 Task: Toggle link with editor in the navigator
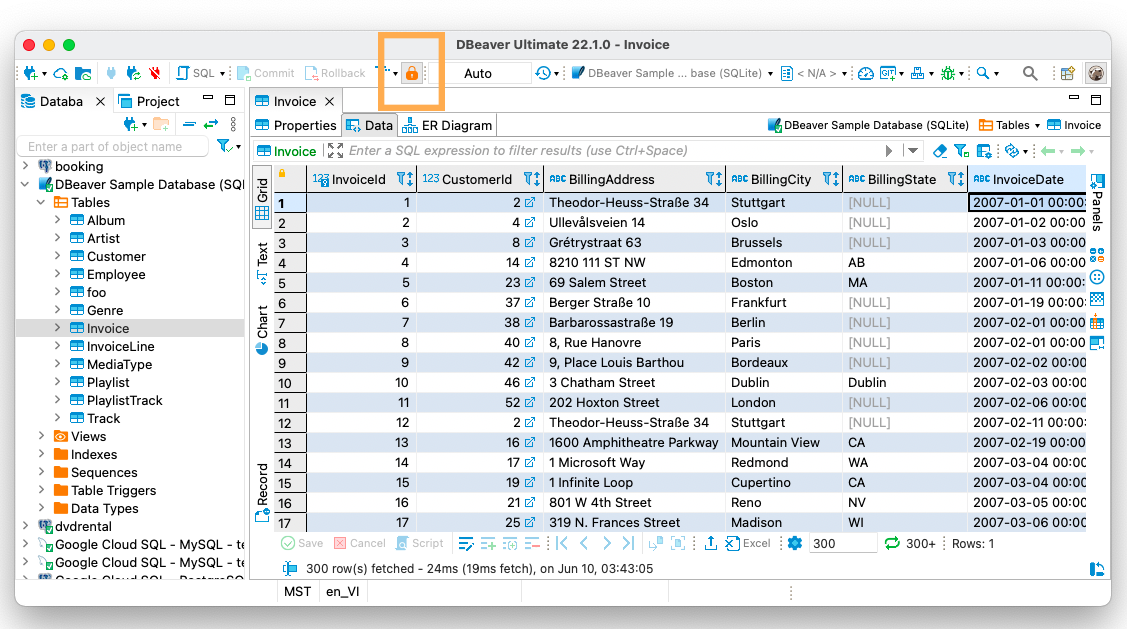pos(211,124)
